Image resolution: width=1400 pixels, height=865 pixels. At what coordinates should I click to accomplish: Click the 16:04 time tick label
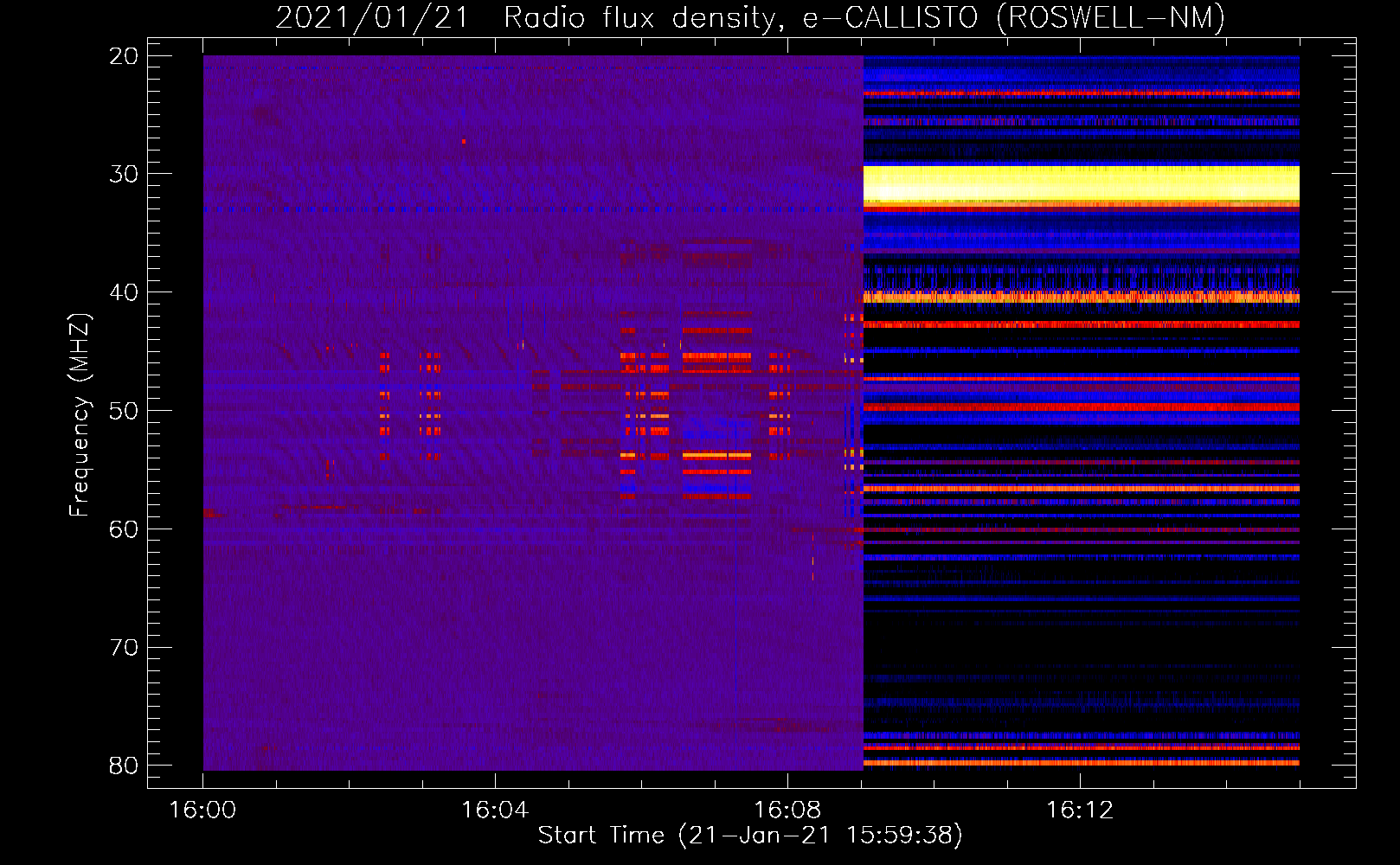(495, 811)
